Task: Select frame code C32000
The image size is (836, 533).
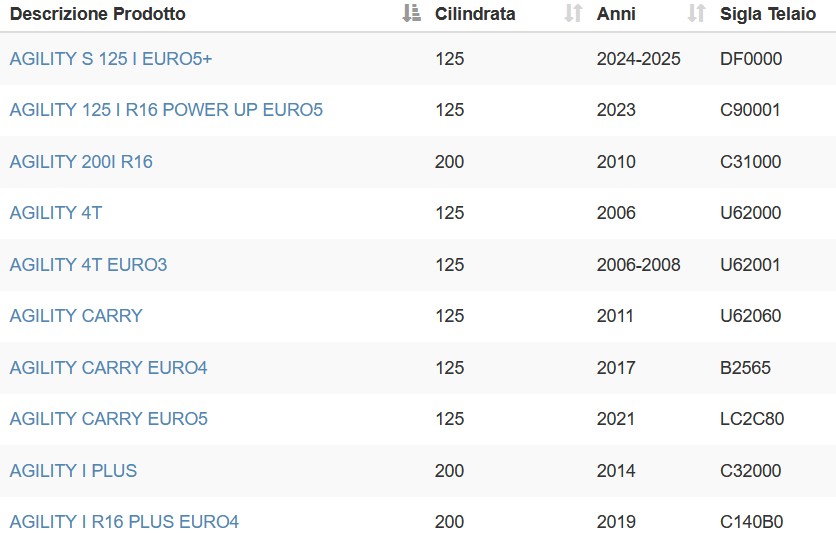Action: (x=750, y=471)
